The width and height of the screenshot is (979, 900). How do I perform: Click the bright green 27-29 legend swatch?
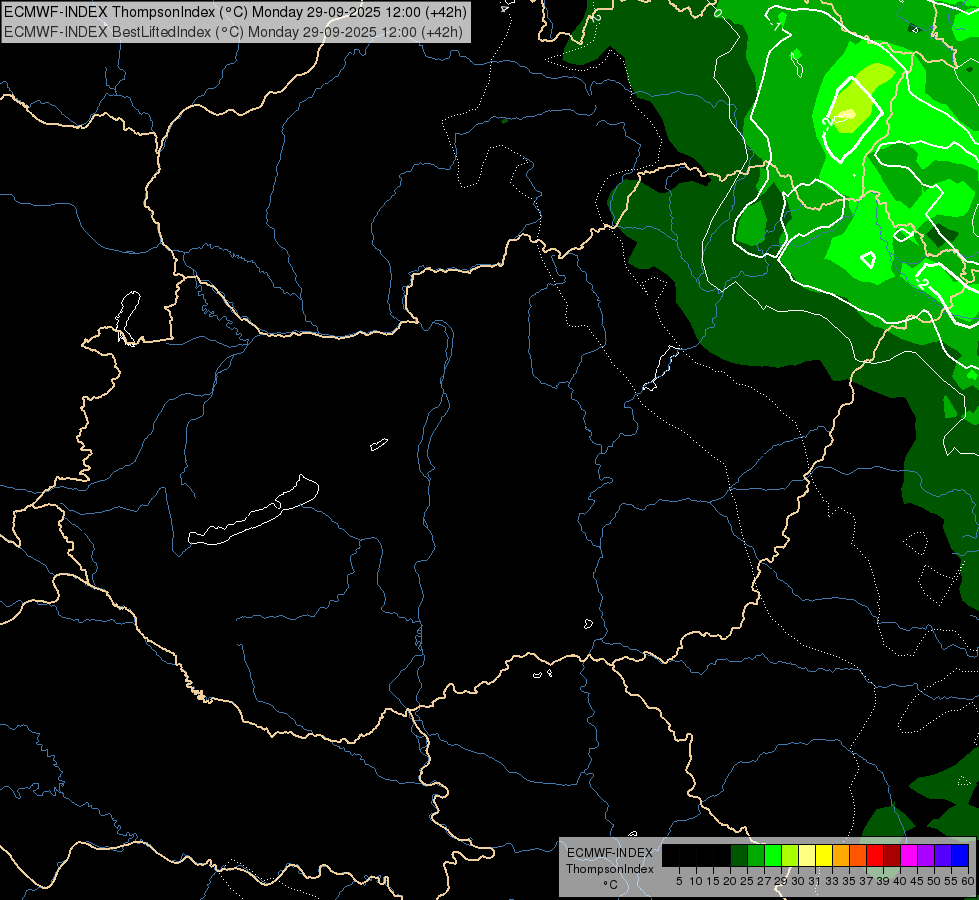(773, 855)
